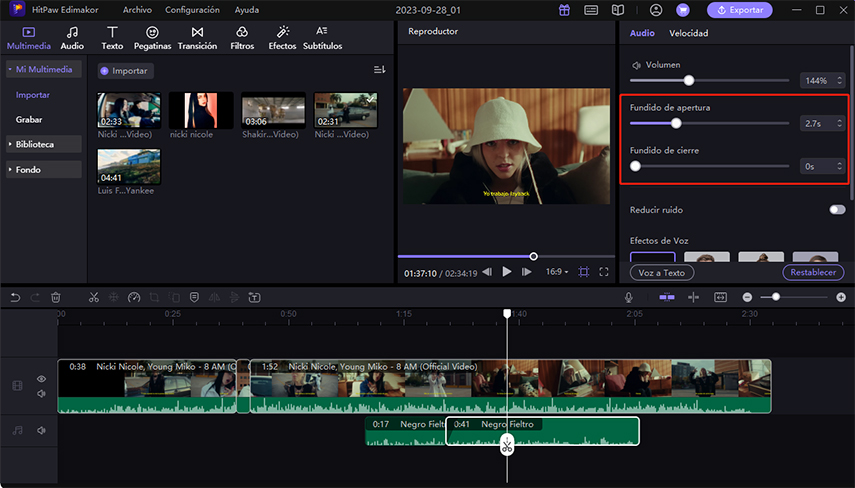Click the sort media icon
Image resolution: width=855 pixels, height=488 pixels.
tap(380, 70)
